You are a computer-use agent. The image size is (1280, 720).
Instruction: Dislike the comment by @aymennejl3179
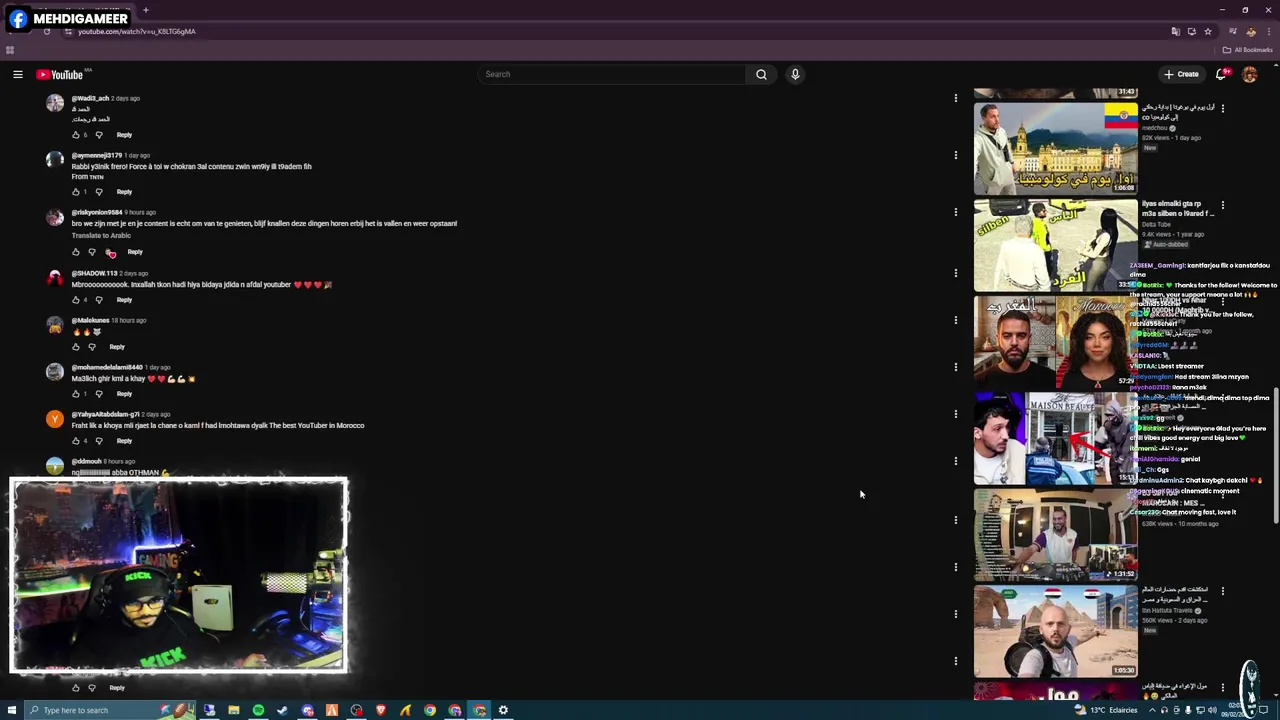tap(98, 192)
